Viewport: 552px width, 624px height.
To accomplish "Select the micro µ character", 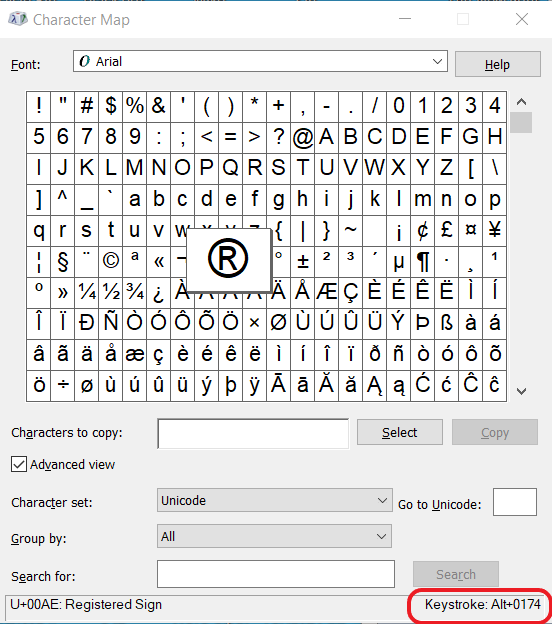I will tap(398, 261).
